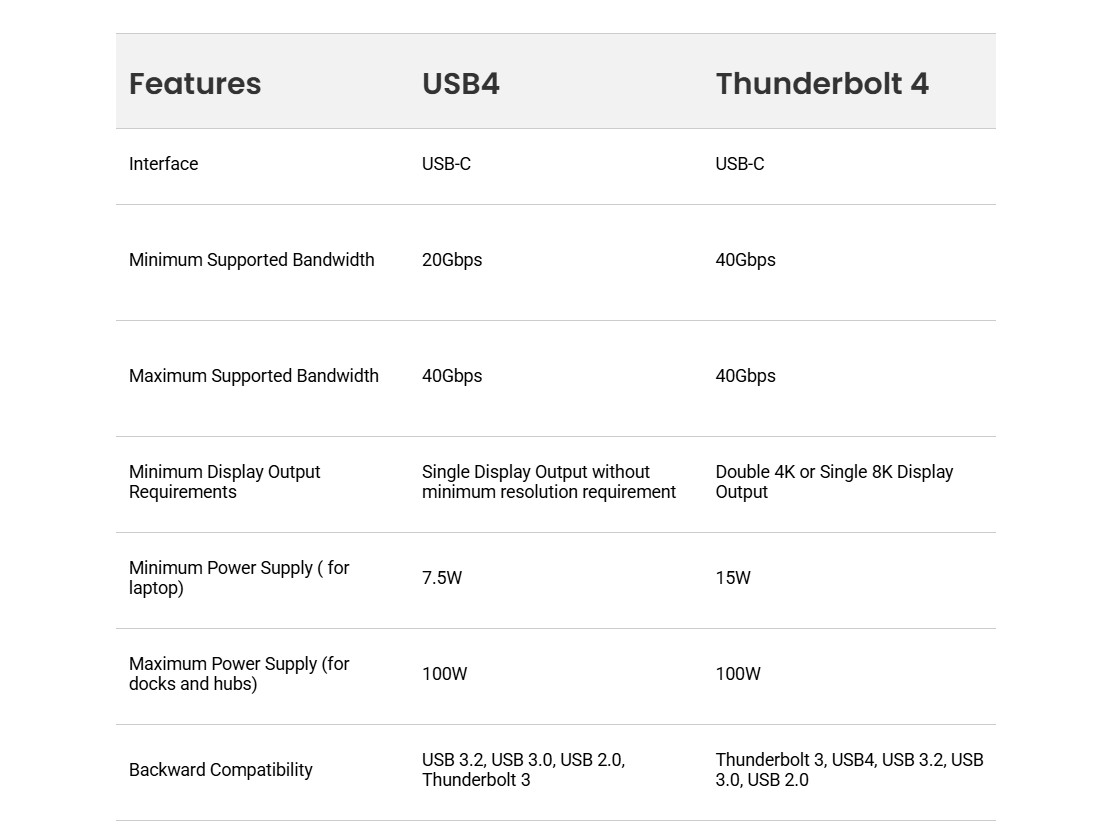Select the Interface row label
The height and width of the screenshot is (837, 1108).
point(164,164)
